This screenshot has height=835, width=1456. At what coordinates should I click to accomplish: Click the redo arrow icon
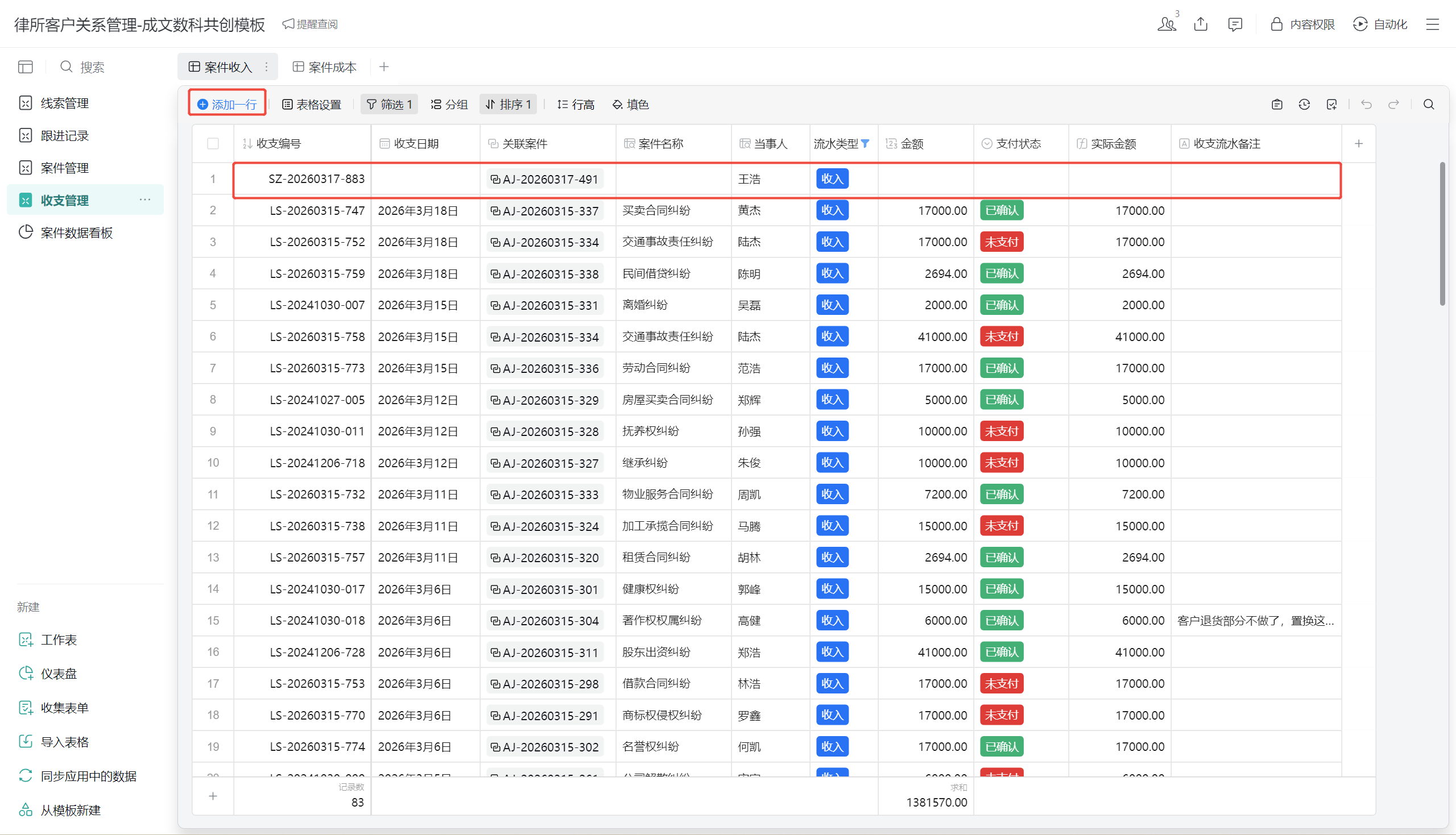[x=1393, y=105]
